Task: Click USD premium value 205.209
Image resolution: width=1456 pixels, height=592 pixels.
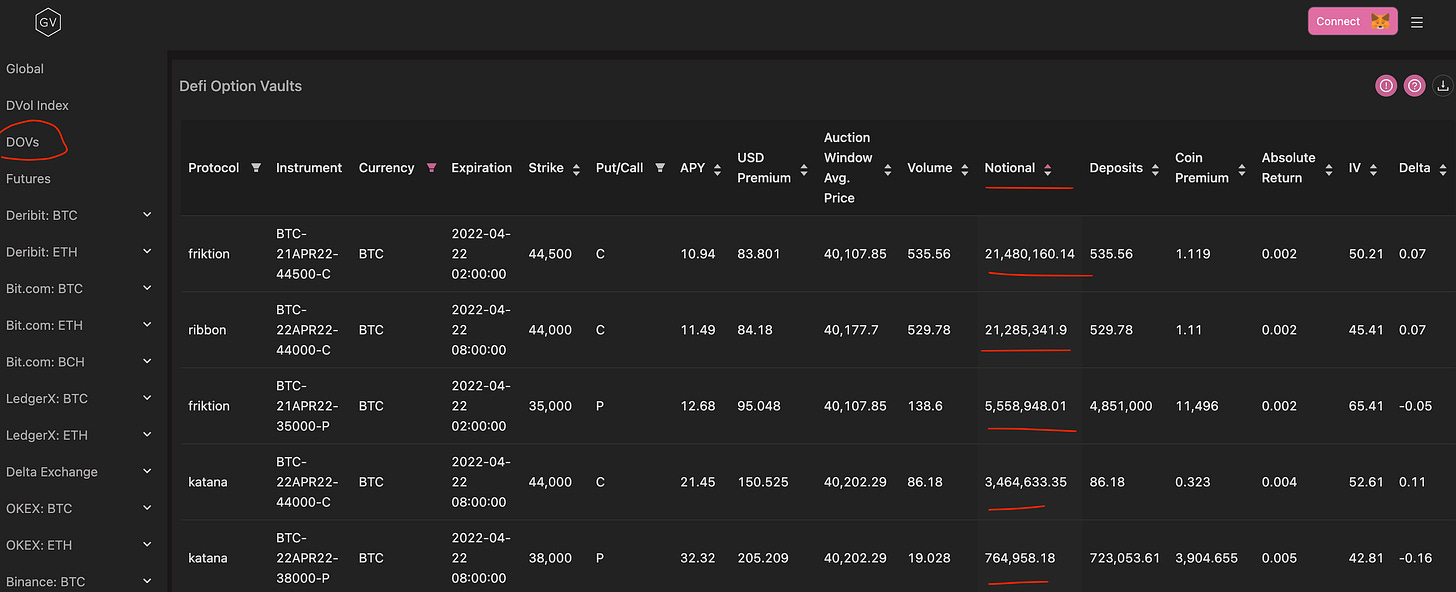Action: (763, 558)
